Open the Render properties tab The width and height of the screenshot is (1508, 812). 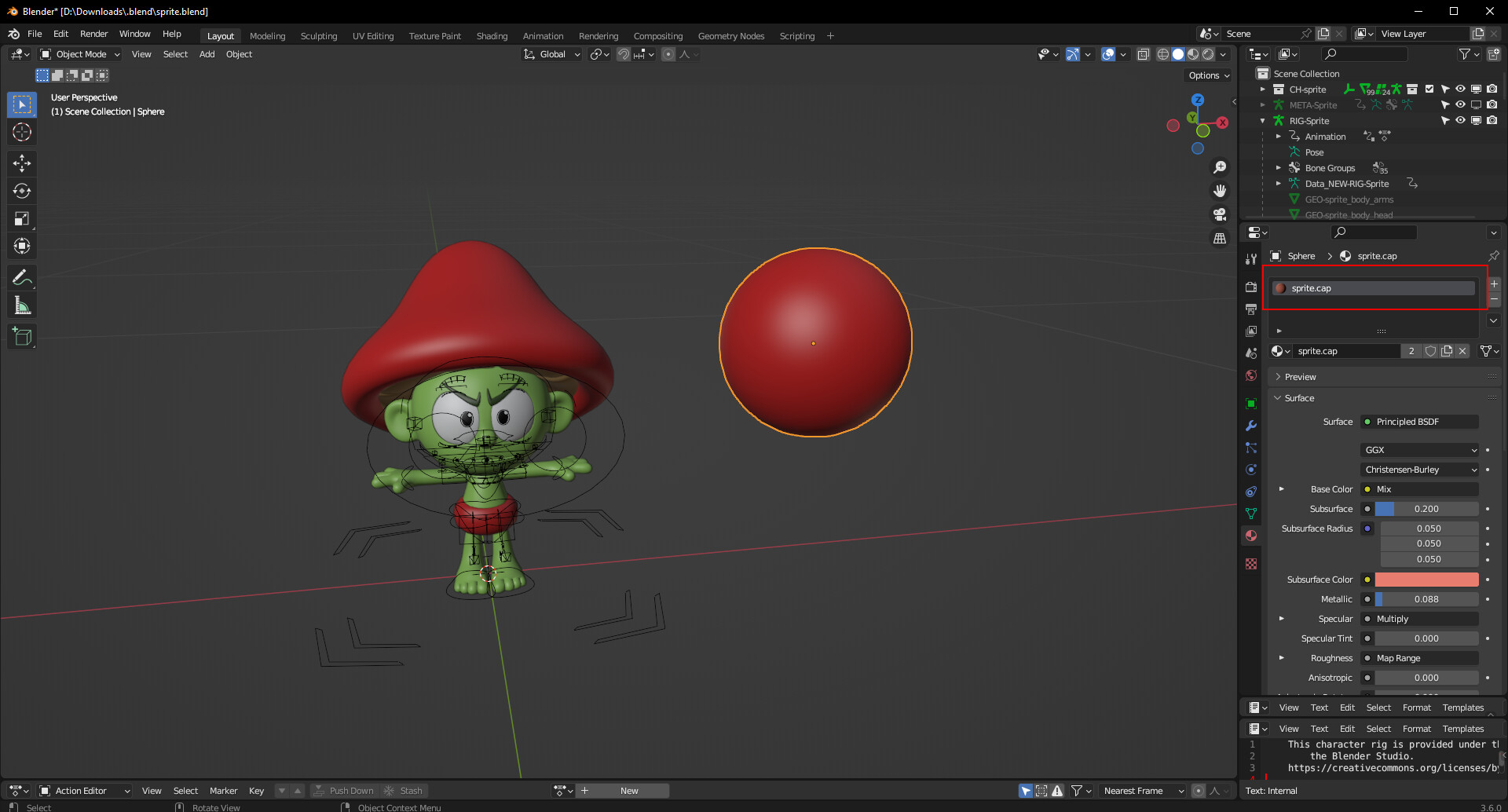pos(1251,287)
